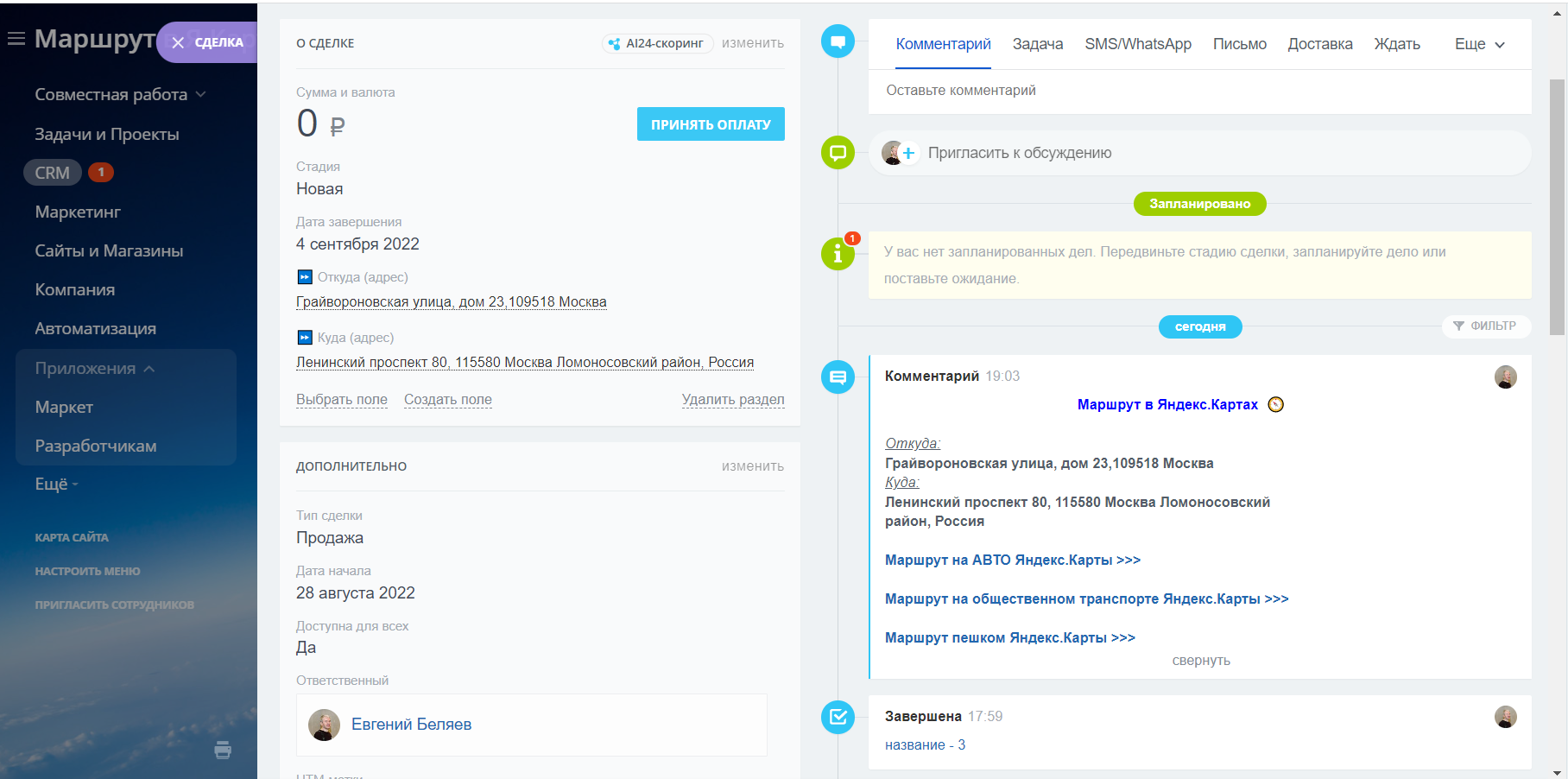
Task: Open the Евгений Беляев profile link
Action: (x=411, y=725)
